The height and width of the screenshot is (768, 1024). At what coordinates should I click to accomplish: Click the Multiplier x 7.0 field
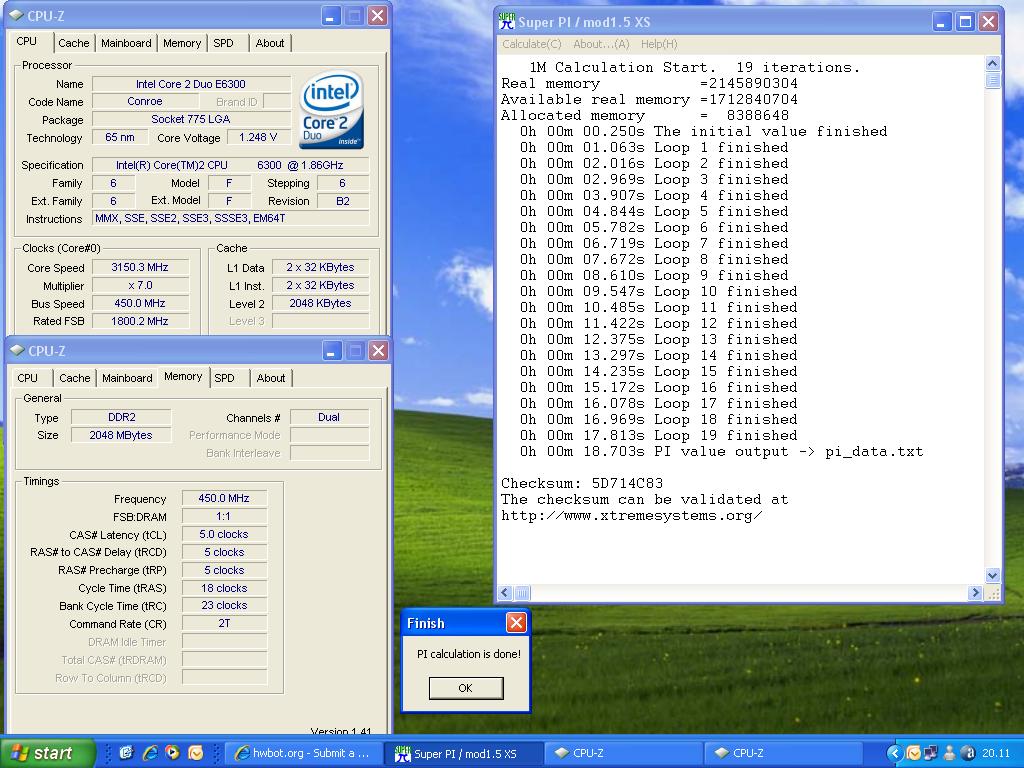(x=140, y=285)
